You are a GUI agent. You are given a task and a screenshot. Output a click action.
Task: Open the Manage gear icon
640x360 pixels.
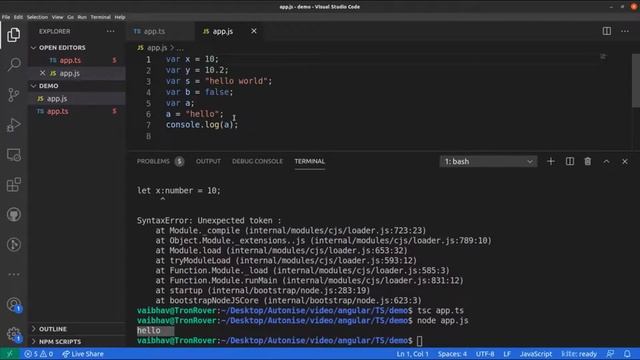pyautogui.click(x=13, y=335)
